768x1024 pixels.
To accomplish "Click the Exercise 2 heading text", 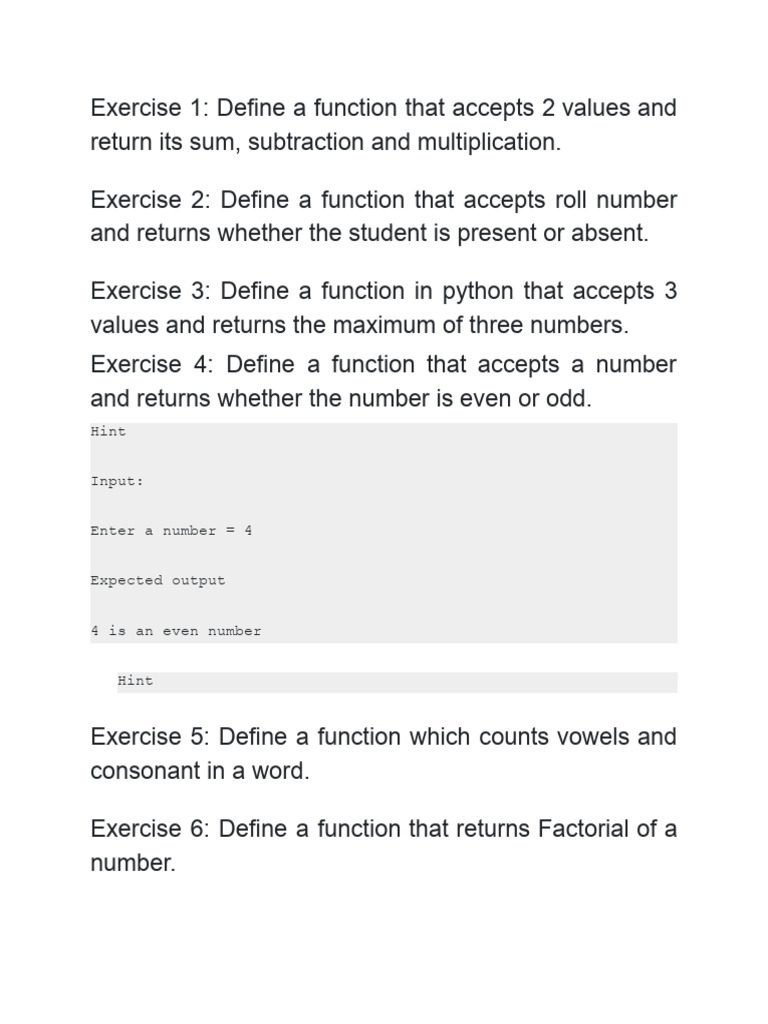I will pyautogui.click(x=151, y=200).
